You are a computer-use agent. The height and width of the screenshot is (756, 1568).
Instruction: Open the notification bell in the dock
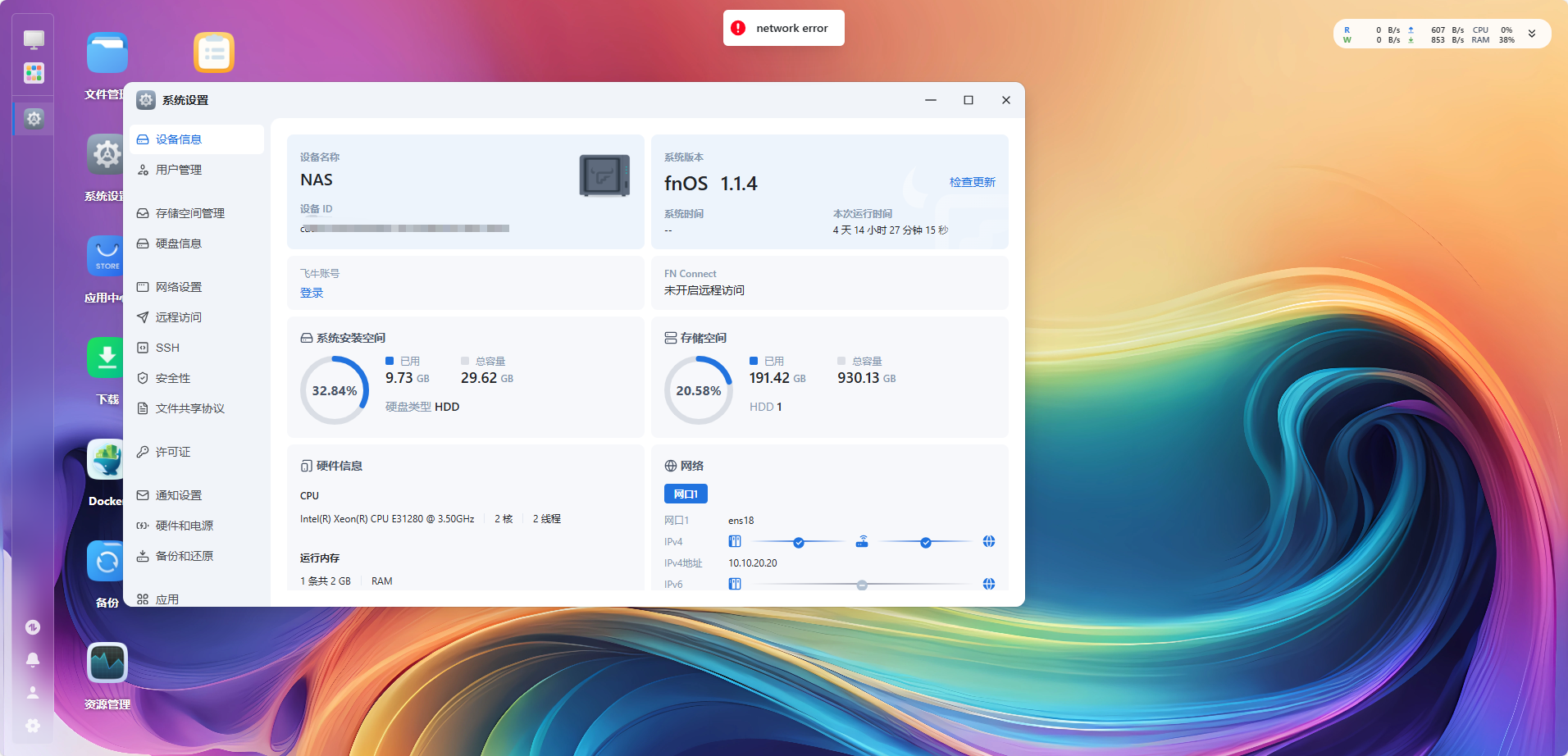[x=33, y=660]
